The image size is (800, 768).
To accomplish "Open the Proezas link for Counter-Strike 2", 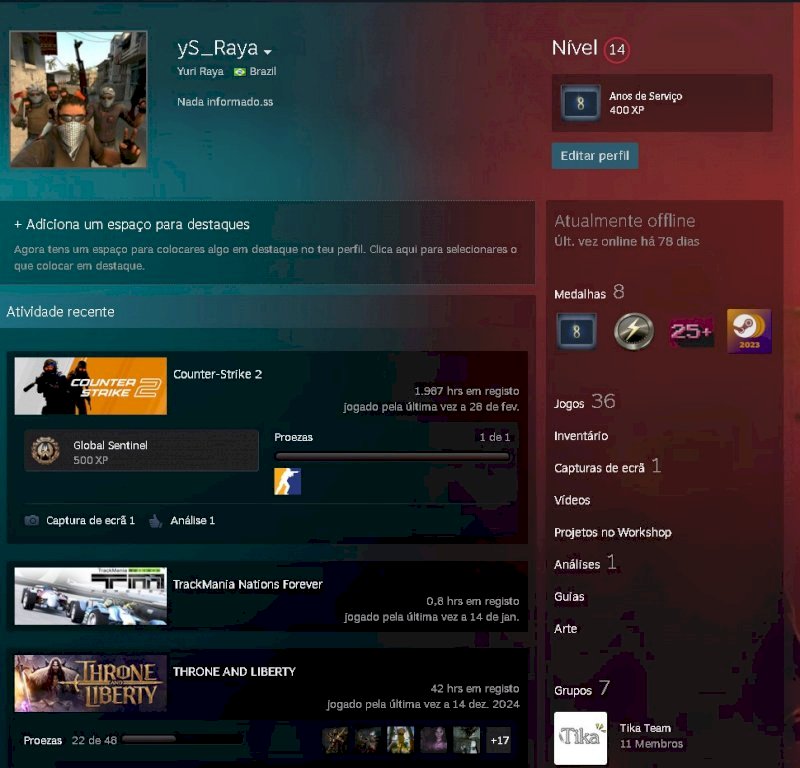I will pos(293,437).
